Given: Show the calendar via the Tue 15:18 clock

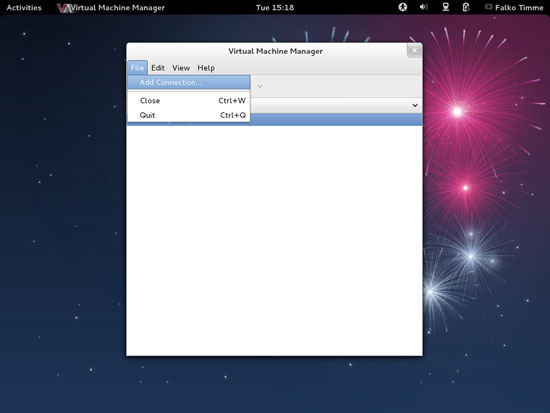Looking at the screenshot, I should tap(275, 7).
